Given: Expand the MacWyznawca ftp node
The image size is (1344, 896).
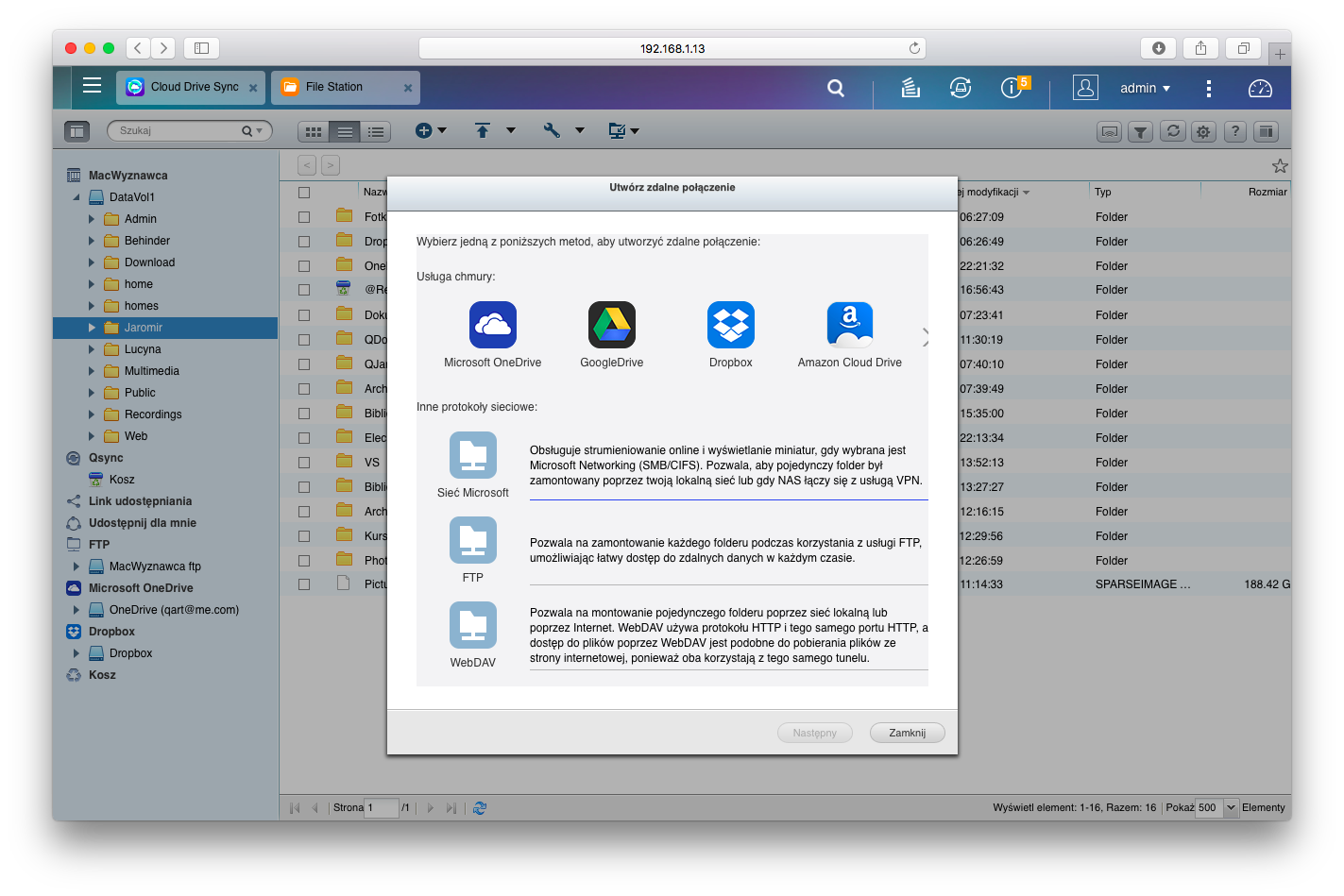Looking at the screenshot, I should coord(77,566).
